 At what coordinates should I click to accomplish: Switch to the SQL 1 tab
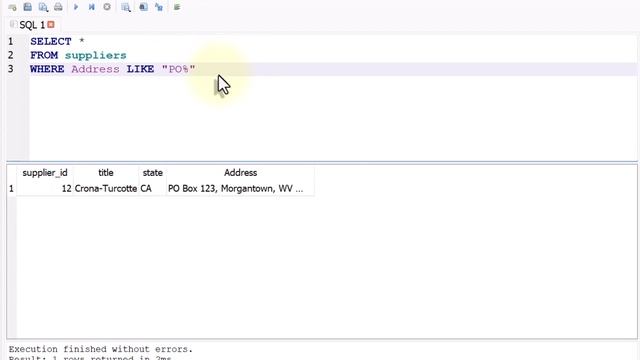[x=32, y=25]
